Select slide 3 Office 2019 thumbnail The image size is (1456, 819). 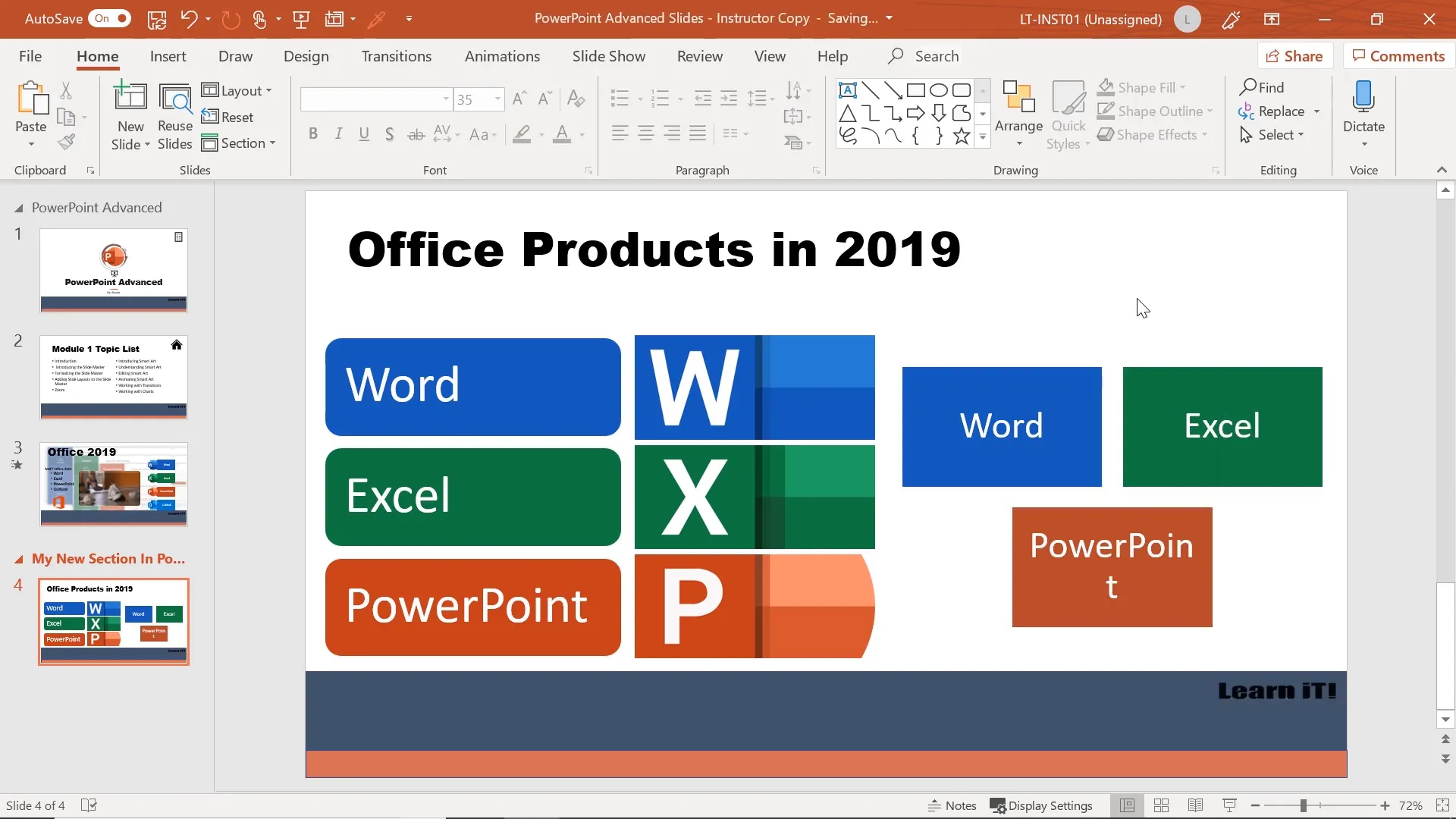pos(114,484)
